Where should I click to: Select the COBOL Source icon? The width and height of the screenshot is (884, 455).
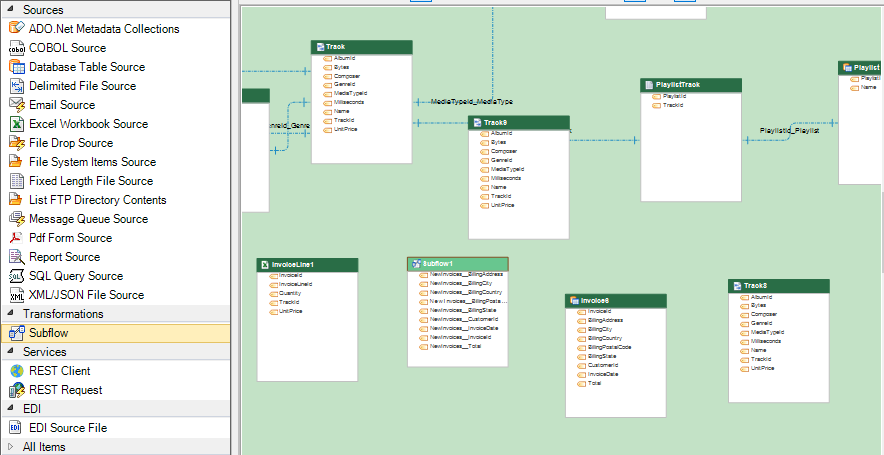tap(16, 48)
